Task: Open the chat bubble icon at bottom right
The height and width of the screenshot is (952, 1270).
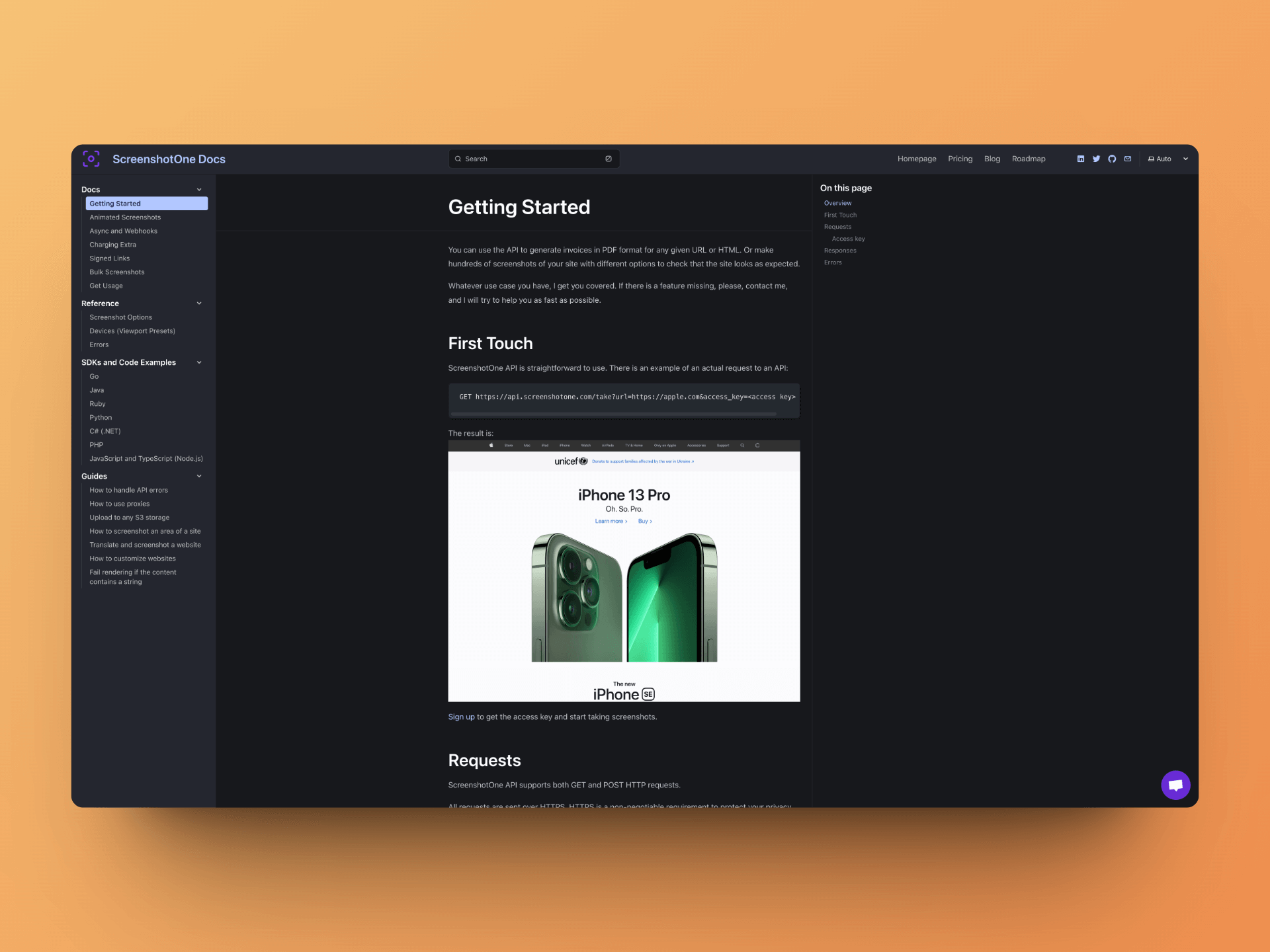Action: (x=1175, y=785)
